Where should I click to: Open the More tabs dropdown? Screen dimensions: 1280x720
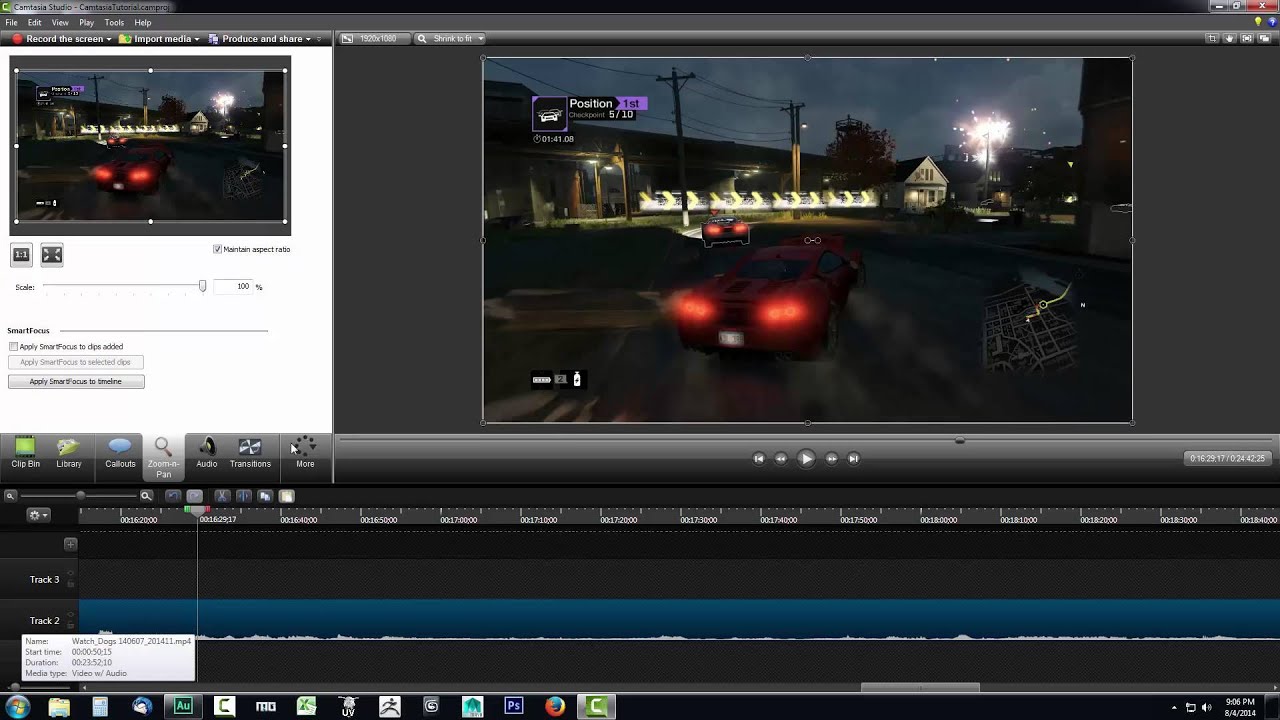(305, 453)
